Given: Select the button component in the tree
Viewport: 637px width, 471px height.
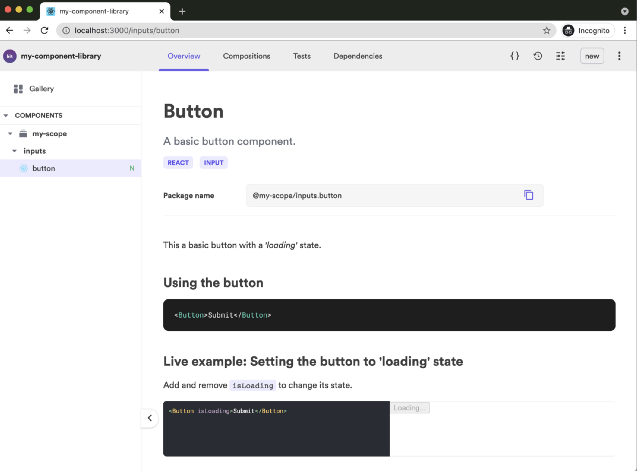Looking at the screenshot, I should pos(44,168).
